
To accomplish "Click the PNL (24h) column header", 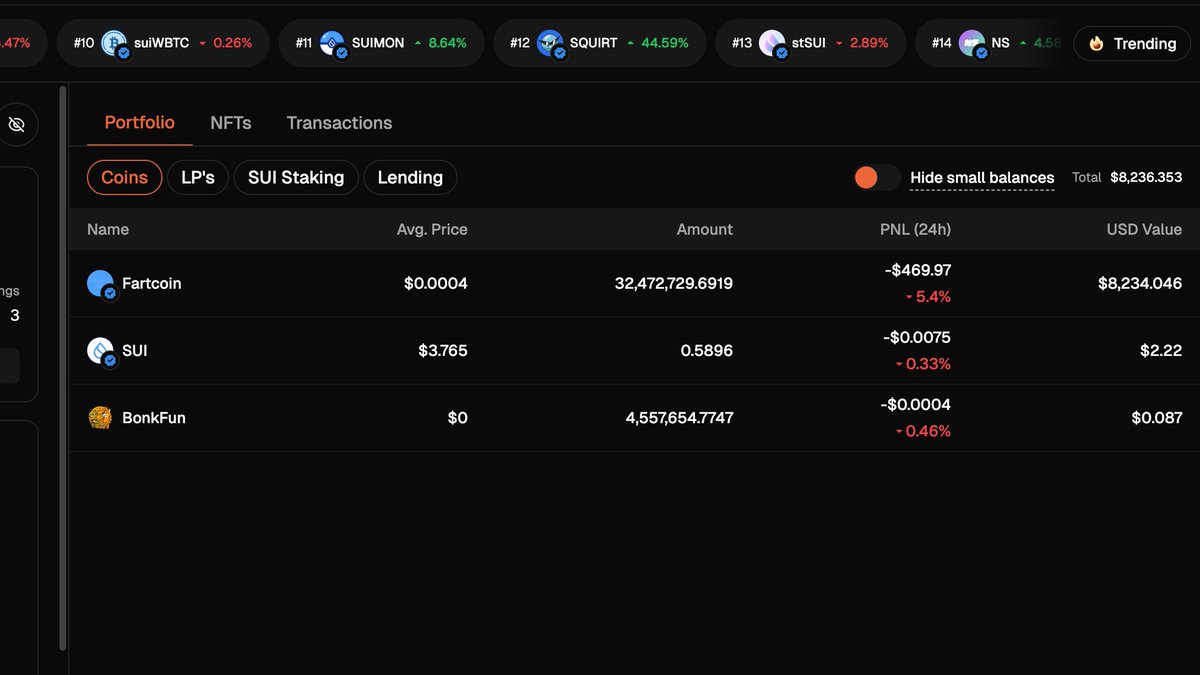I will [915, 229].
